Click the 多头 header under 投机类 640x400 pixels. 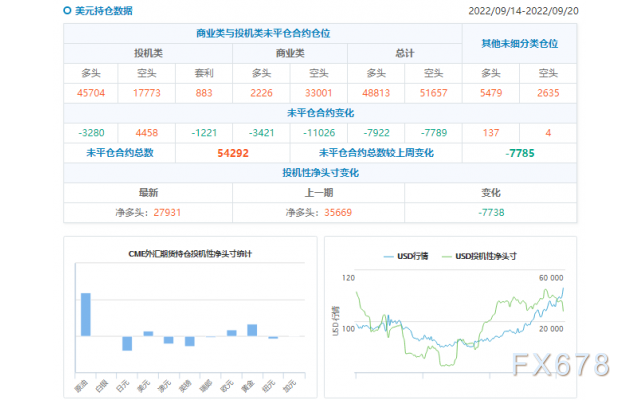pyautogui.click(x=91, y=73)
